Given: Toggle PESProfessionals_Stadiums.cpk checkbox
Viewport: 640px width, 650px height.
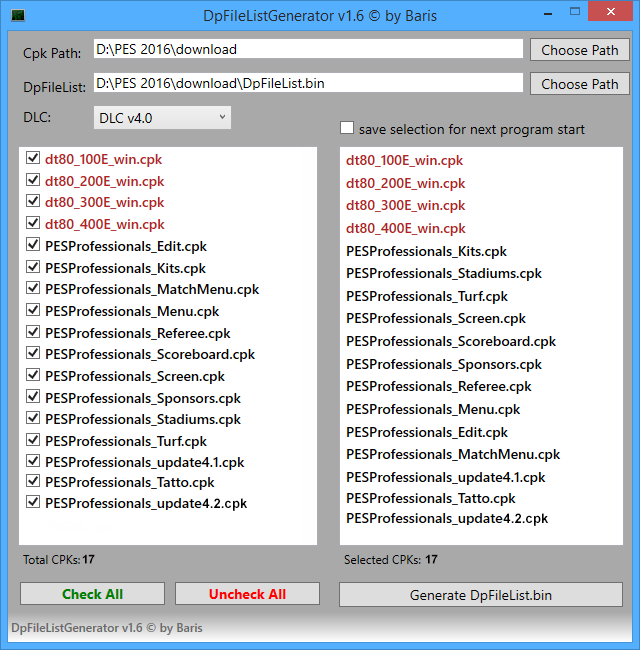Looking at the screenshot, I should tap(33, 418).
